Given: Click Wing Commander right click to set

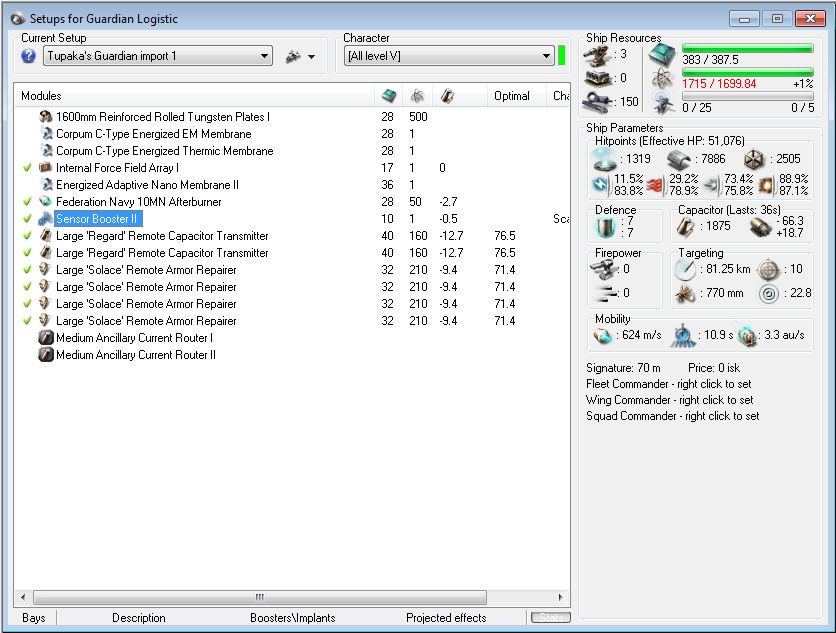Looking at the screenshot, I should 670,400.
